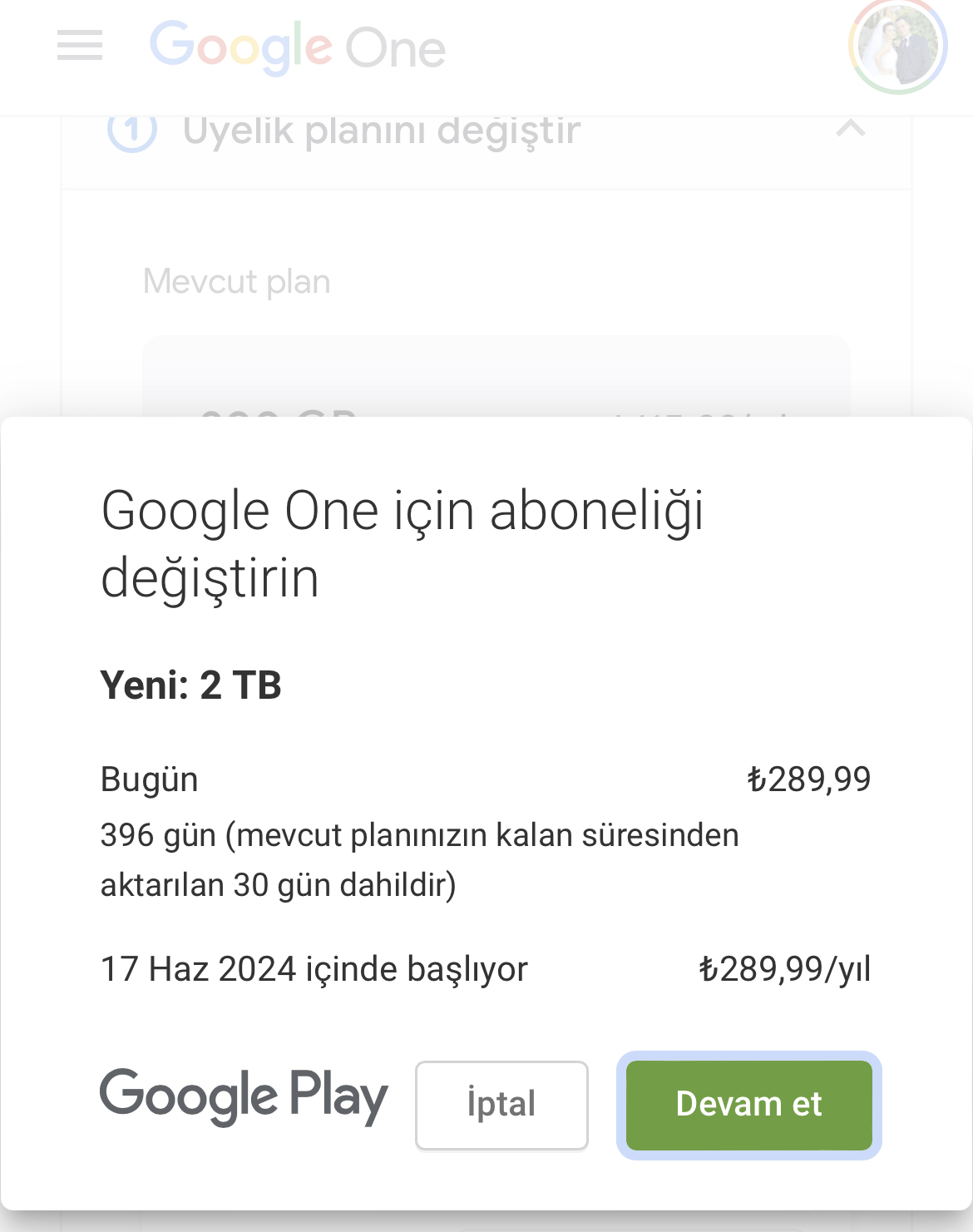Click the green Devam et button

click(749, 1105)
